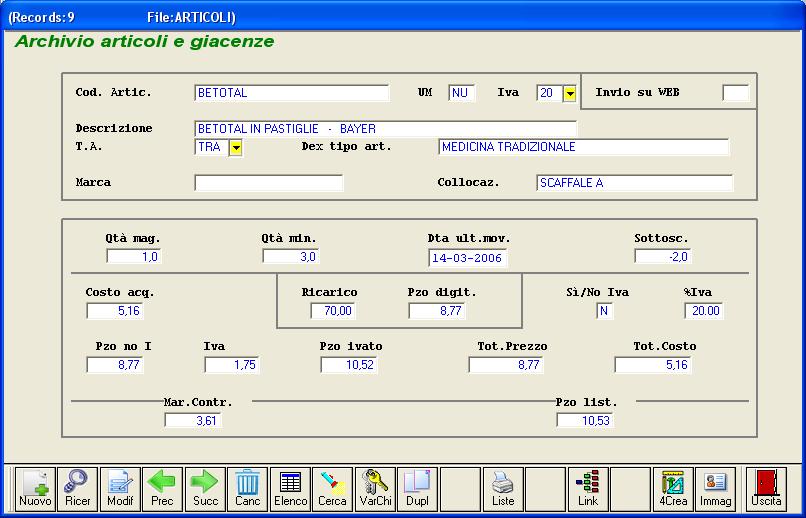
Task: Click the Tot.Prezzo field
Action: tap(506, 365)
